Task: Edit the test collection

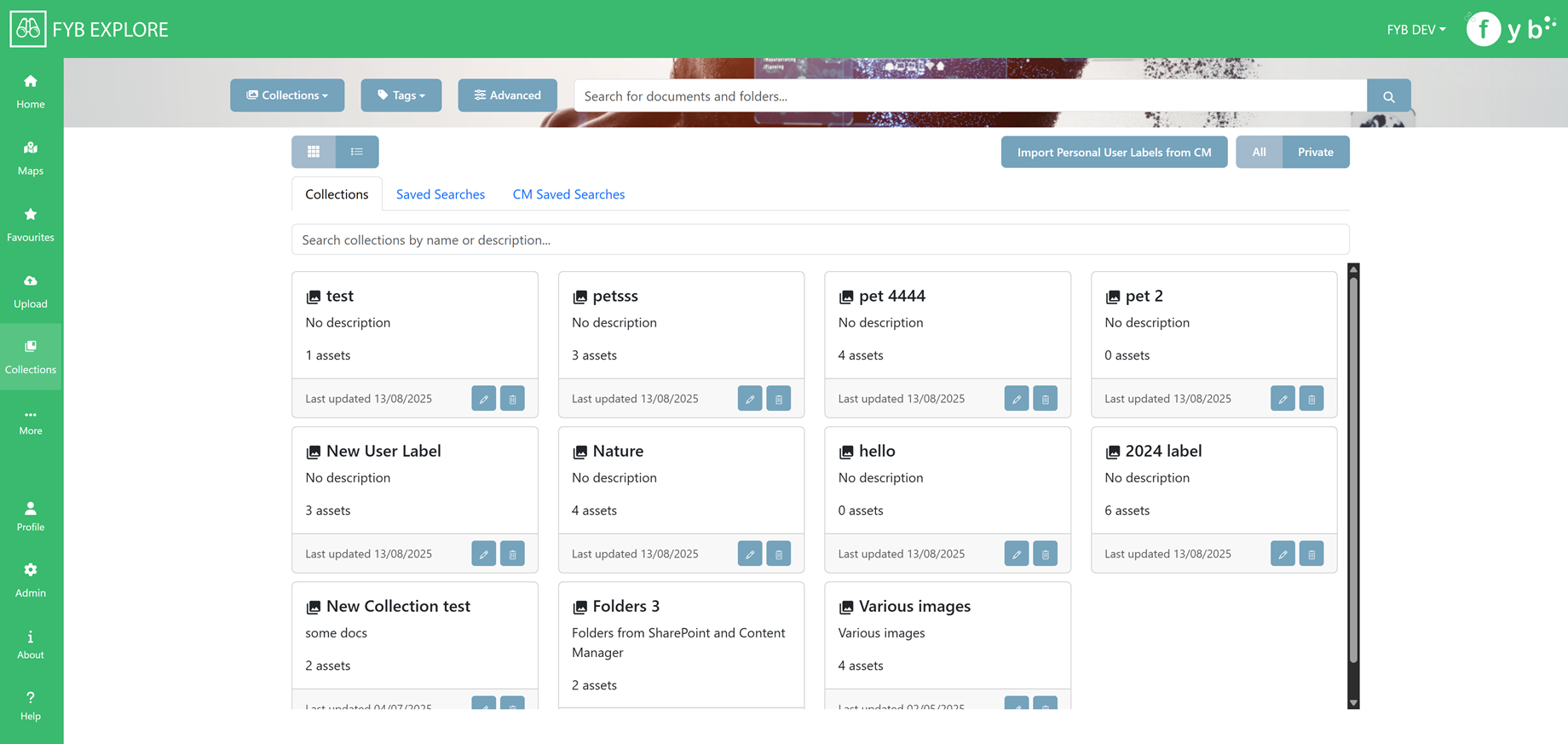Action: coord(484,399)
